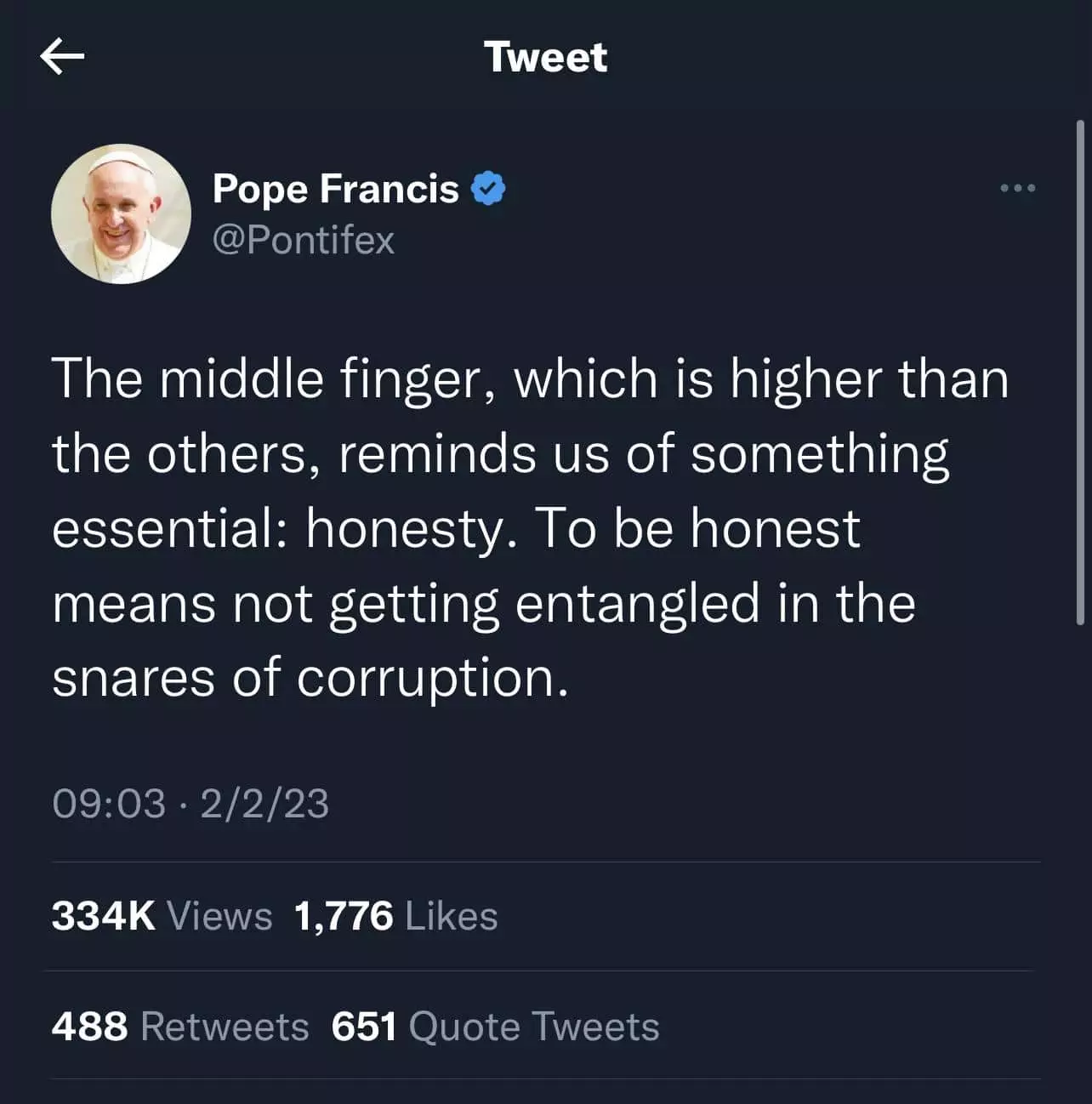Open Pope Francis profile picture
Screen dimensions: 1092x1104
tap(121, 213)
